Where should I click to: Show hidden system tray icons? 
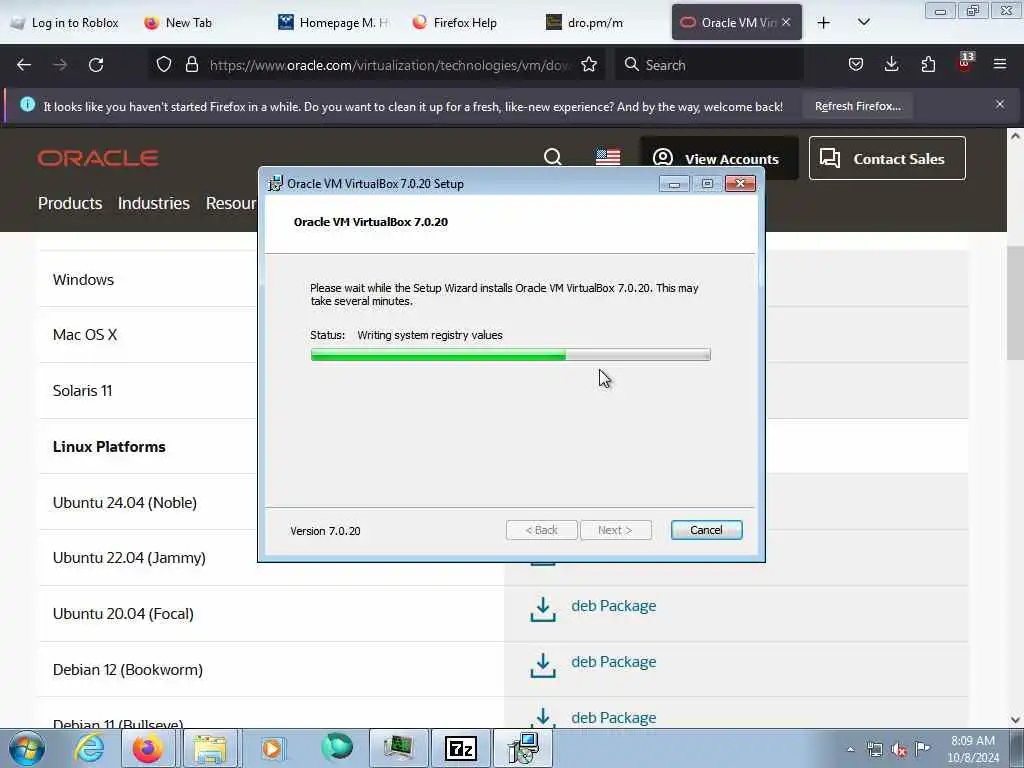point(850,750)
